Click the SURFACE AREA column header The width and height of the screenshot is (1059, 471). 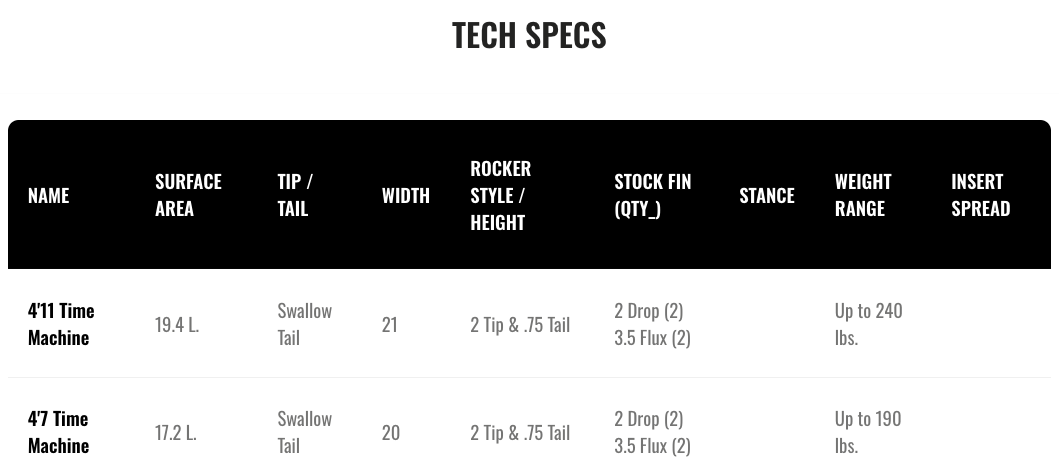[x=188, y=195]
